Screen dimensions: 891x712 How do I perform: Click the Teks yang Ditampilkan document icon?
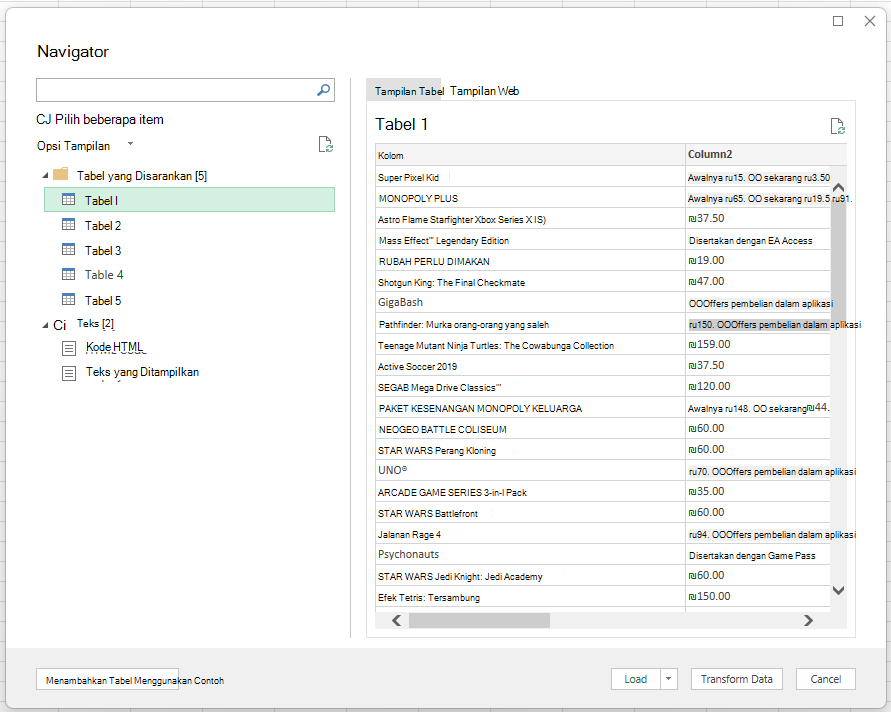coord(69,373)
